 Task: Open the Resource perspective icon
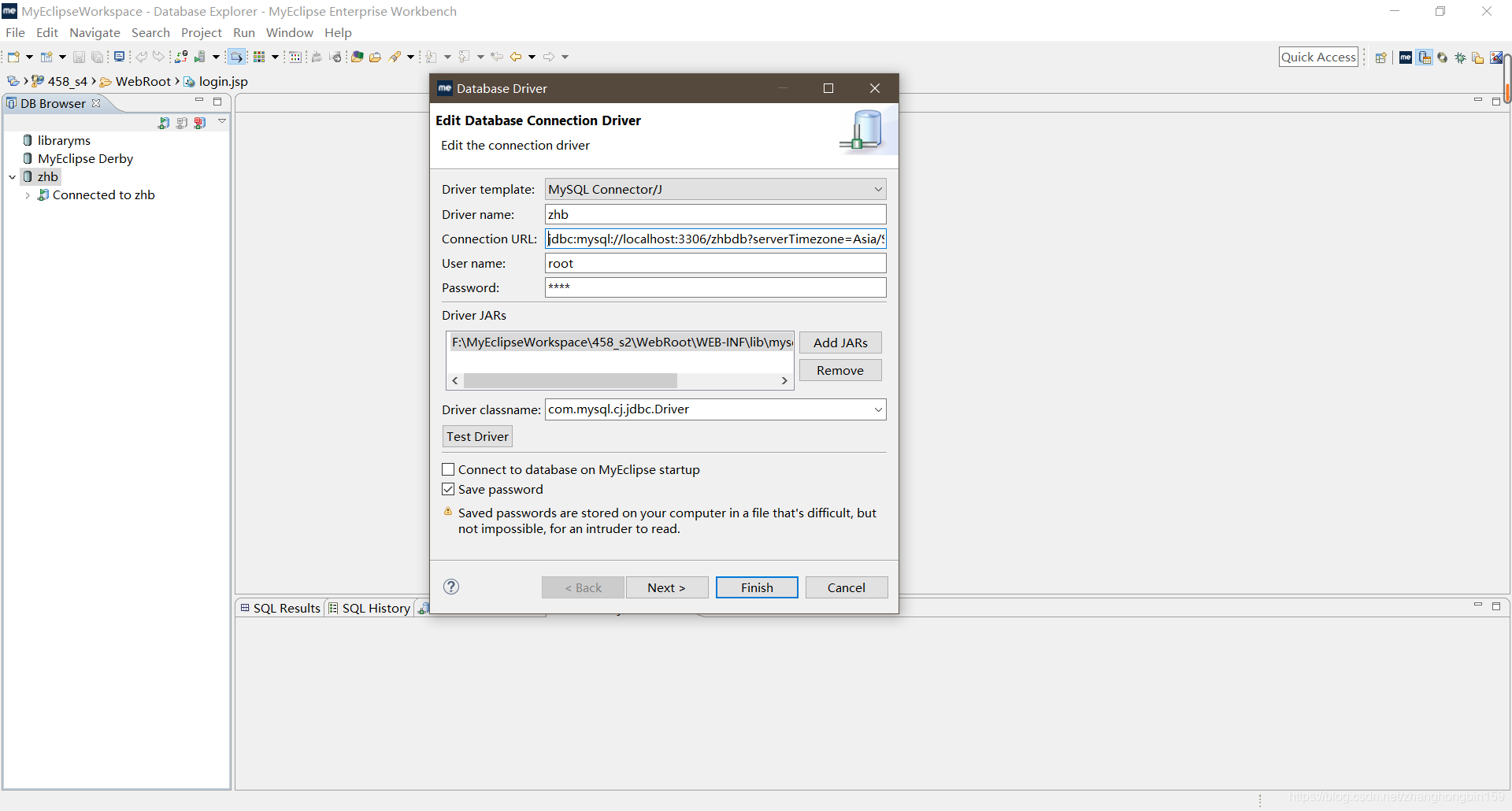[1478, 57]
